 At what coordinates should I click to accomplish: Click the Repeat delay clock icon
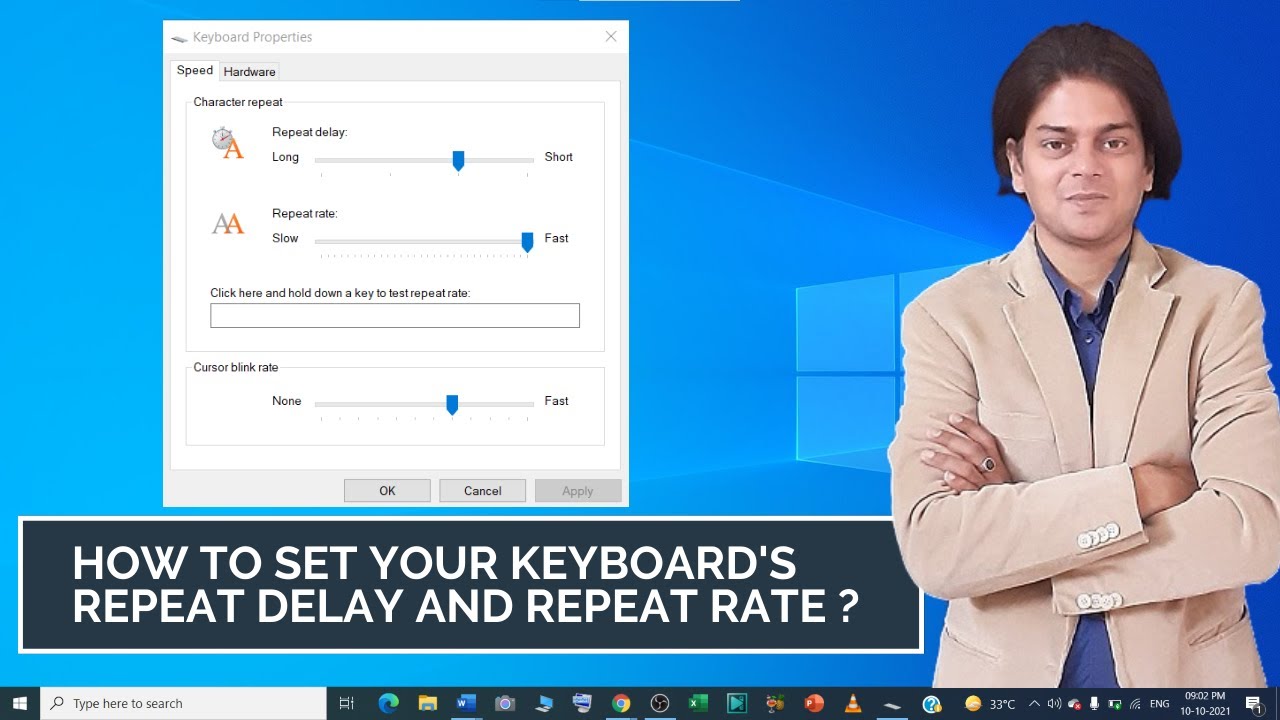click(228, 143)
